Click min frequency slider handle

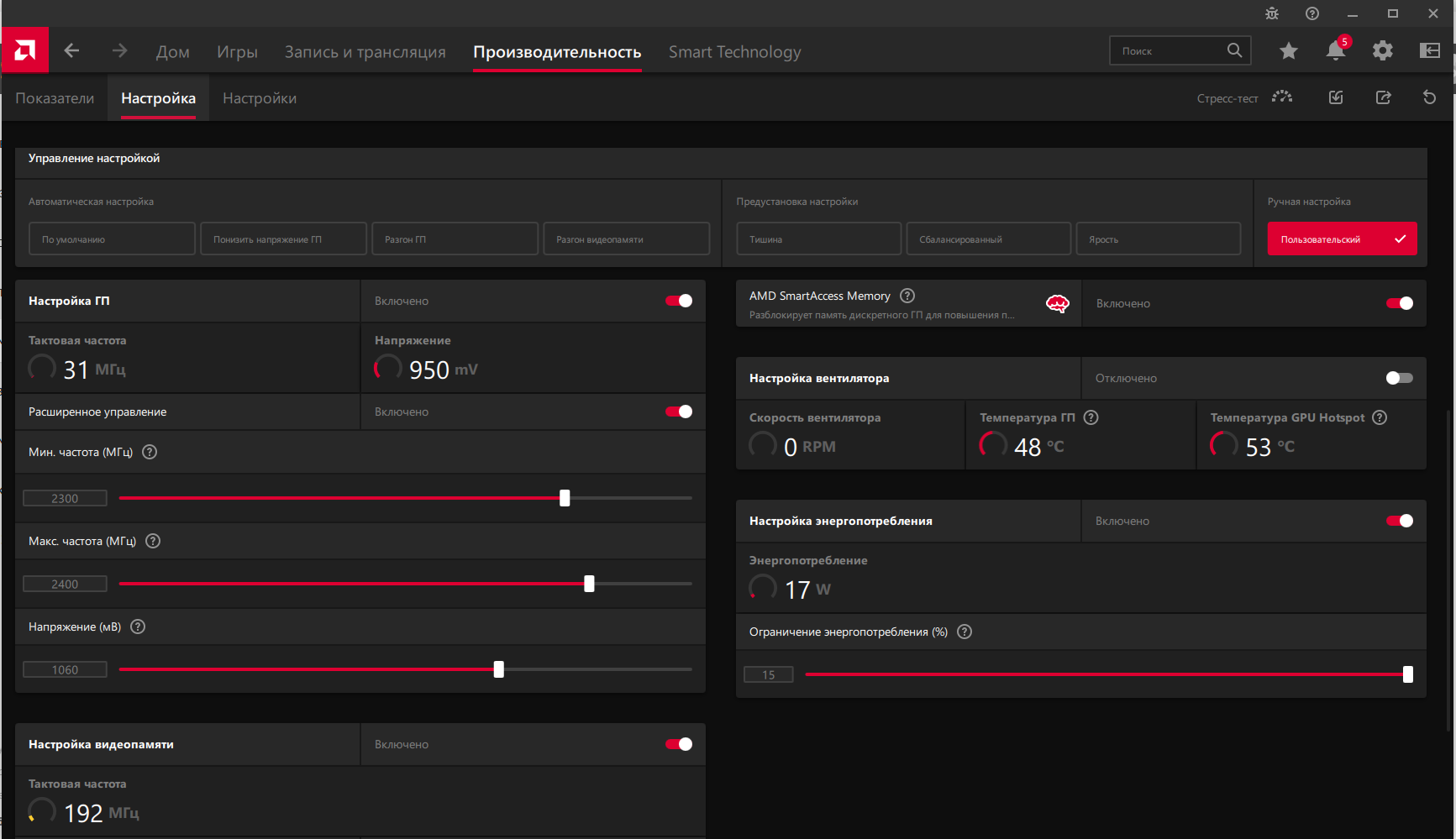click(x=565, y=498)
